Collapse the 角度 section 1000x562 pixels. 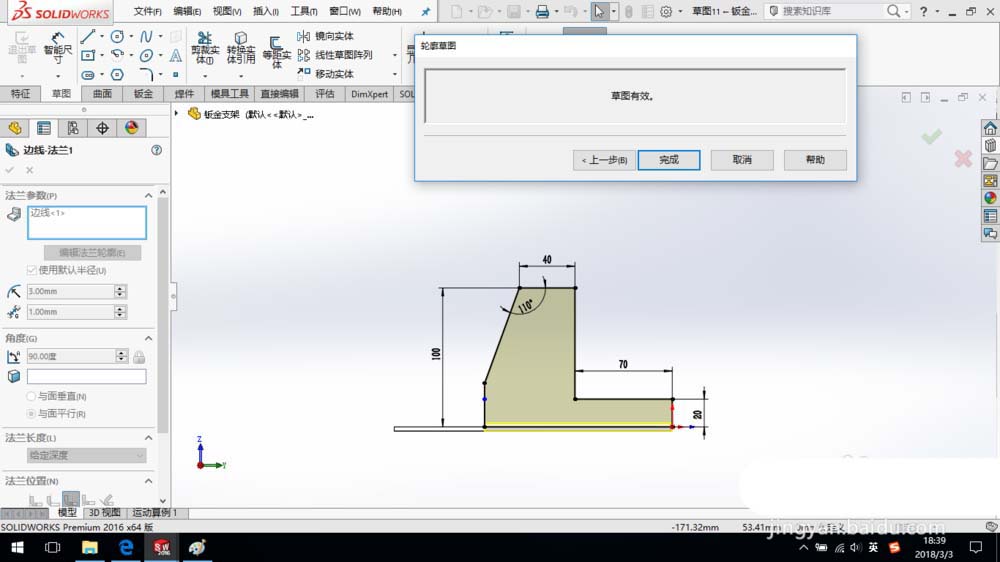(x=148, y=338)
